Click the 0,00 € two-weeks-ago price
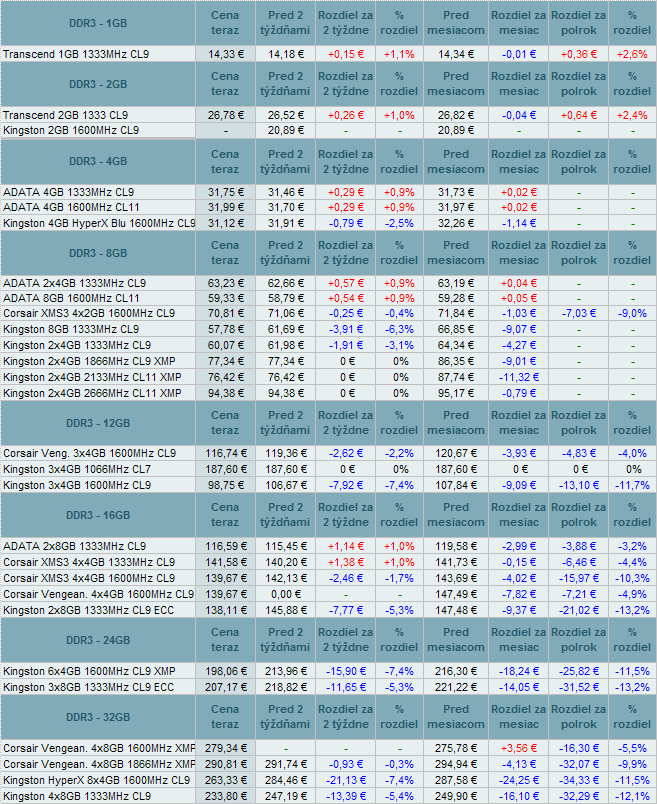Image resolution: width=657 pixels, height=804 pixels. pos(286,594)
